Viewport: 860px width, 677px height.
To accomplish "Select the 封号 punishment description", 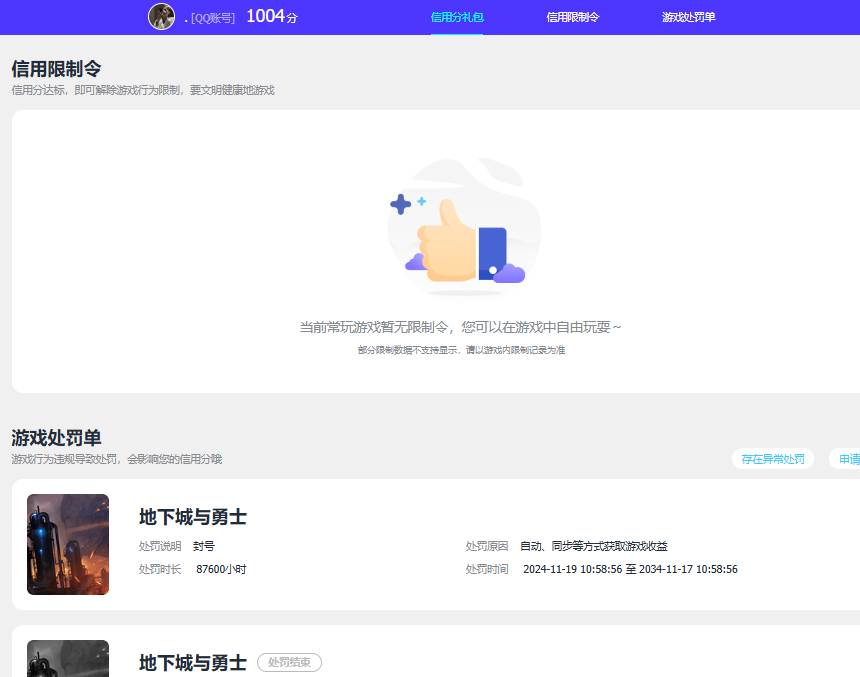I will click(x=204, y=546).
